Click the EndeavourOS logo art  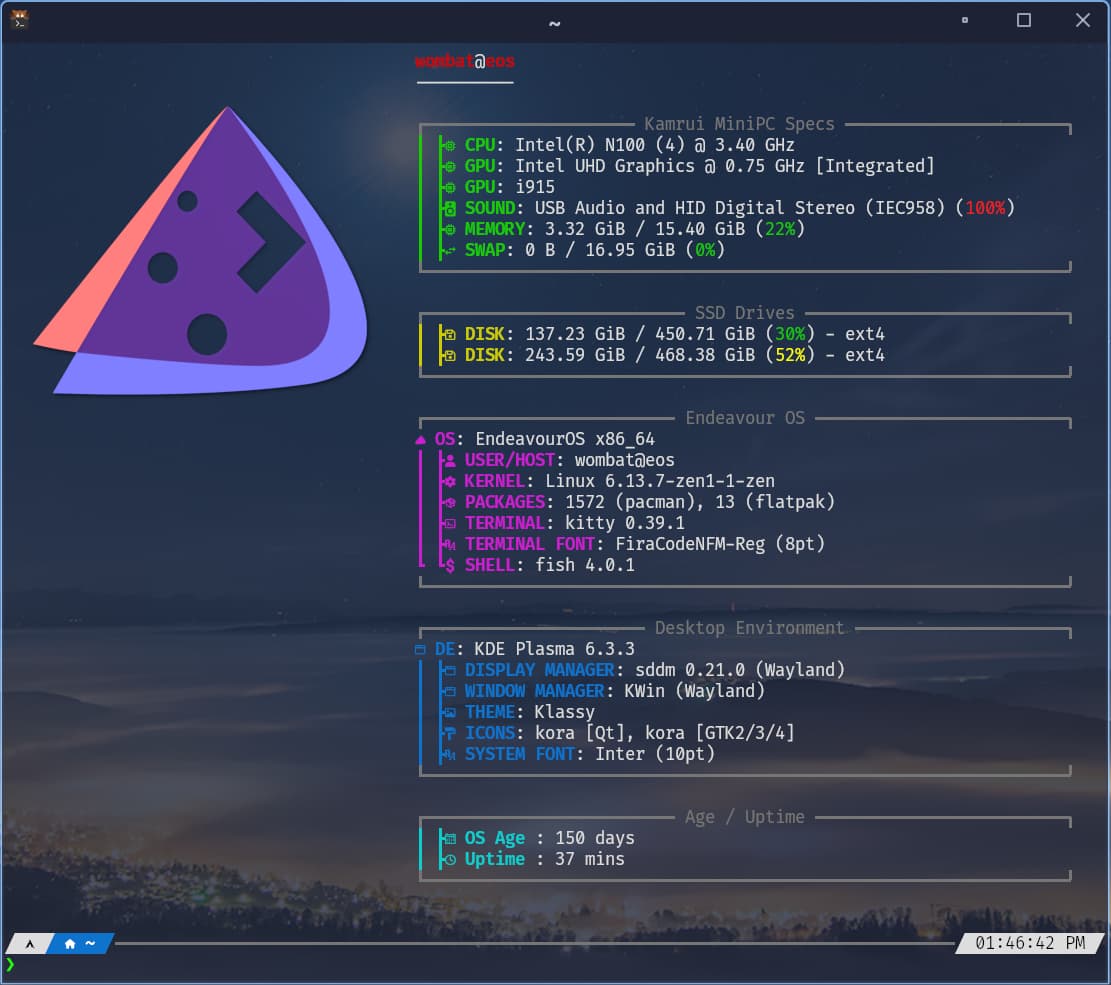pos(201,250)
